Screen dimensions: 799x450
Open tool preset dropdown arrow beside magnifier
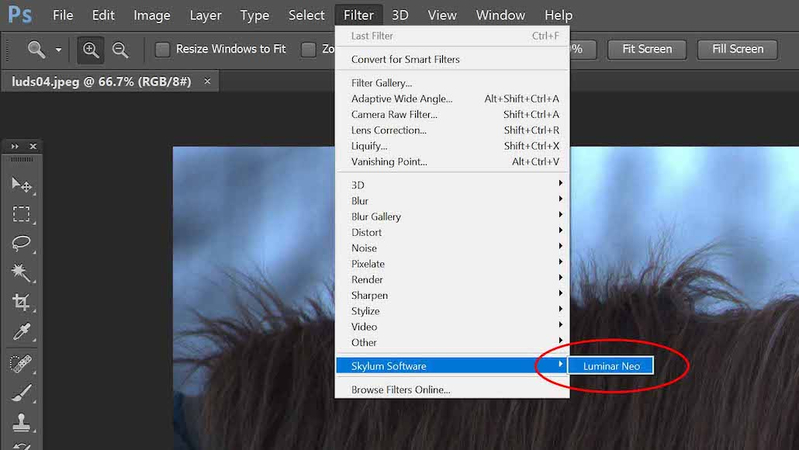(x=59, y=49)
